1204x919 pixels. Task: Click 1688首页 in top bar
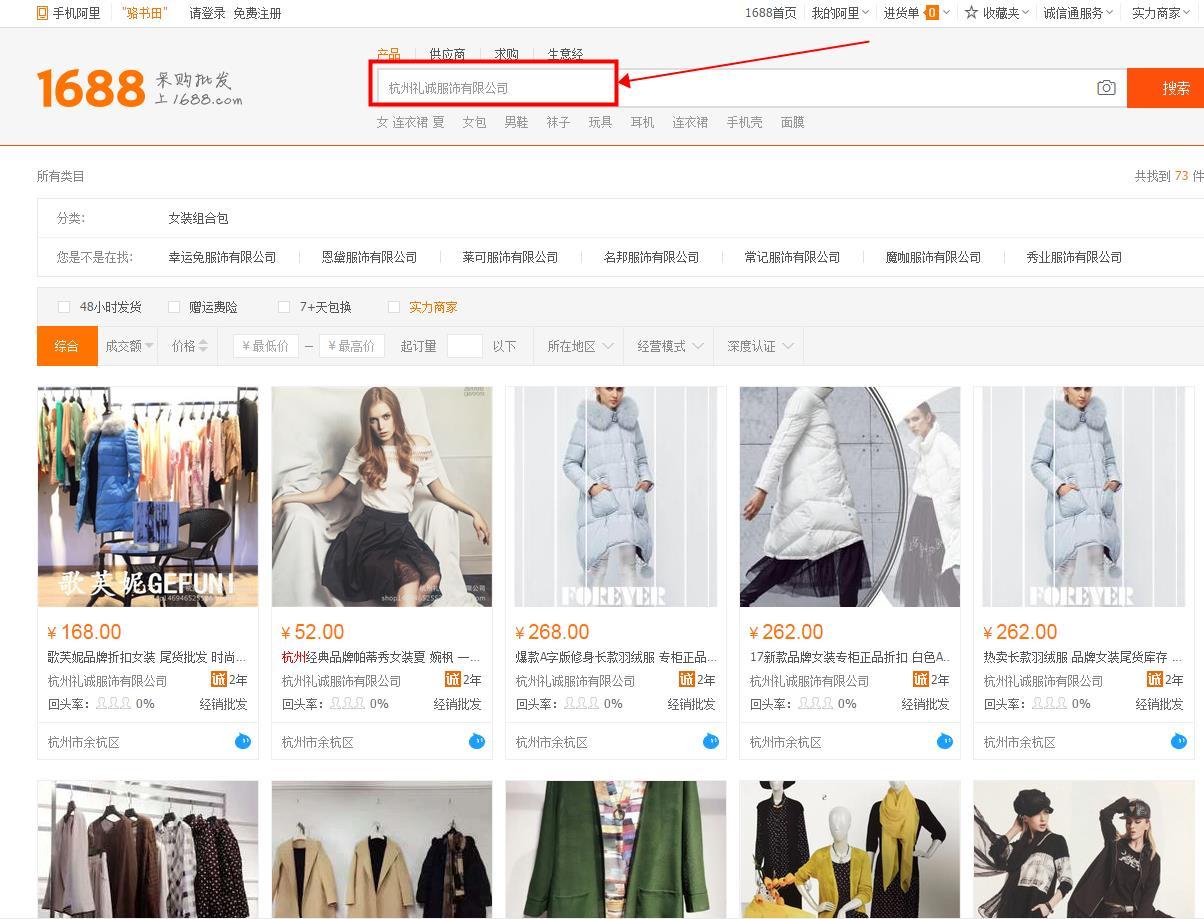771,13
